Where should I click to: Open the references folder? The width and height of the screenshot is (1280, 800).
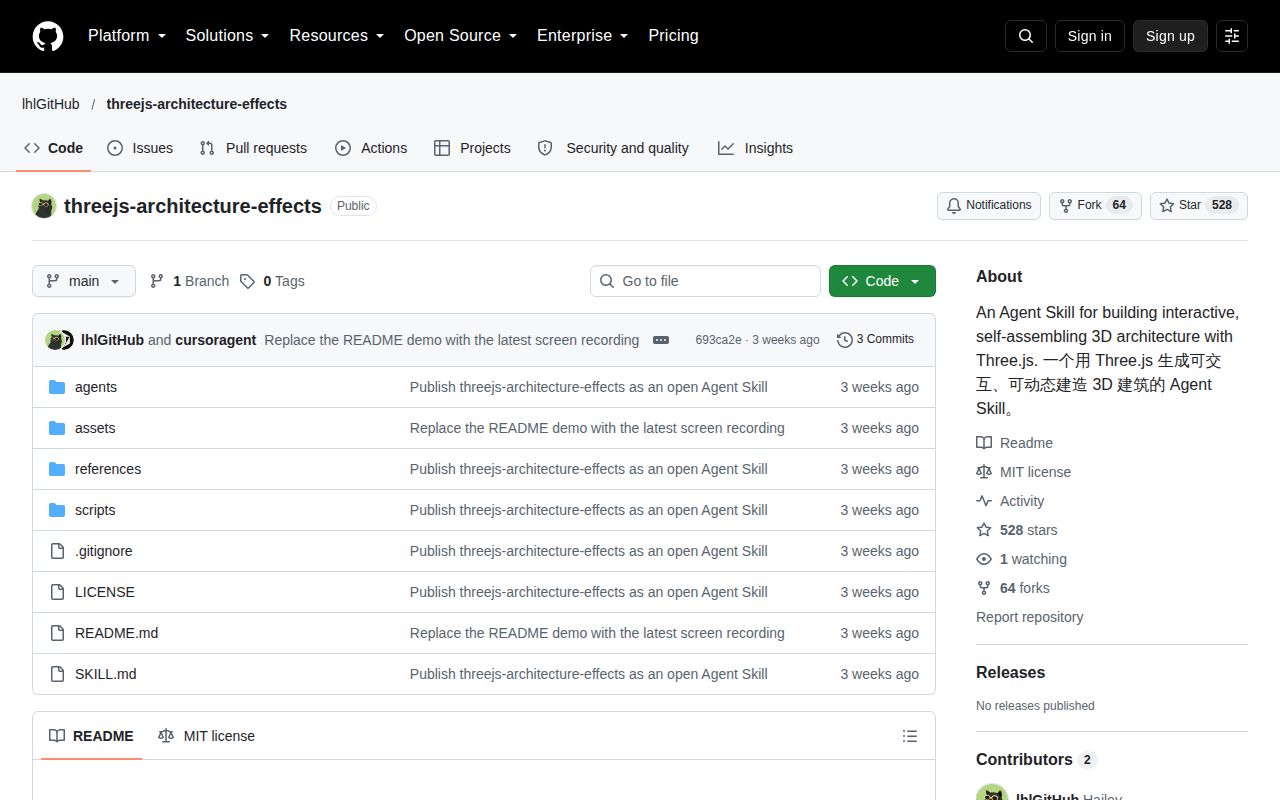(x=108, y=469)
